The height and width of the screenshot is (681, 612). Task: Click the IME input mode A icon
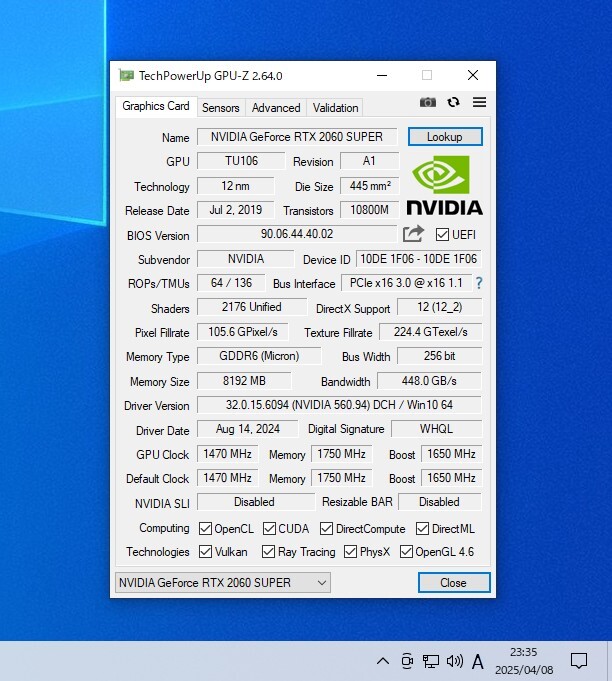[x=478, y=661]
